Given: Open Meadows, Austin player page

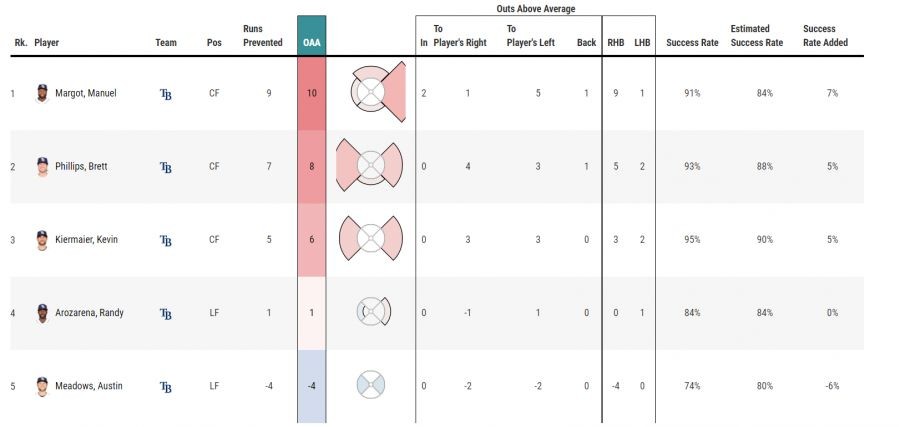Looking at the screenshot, I should (88, 386).
